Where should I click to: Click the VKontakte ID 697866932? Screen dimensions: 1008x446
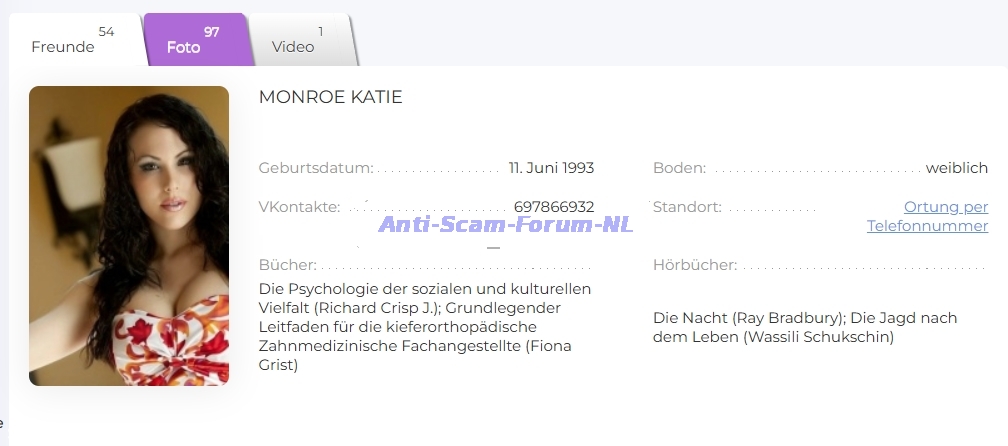(x=553, y=207)
